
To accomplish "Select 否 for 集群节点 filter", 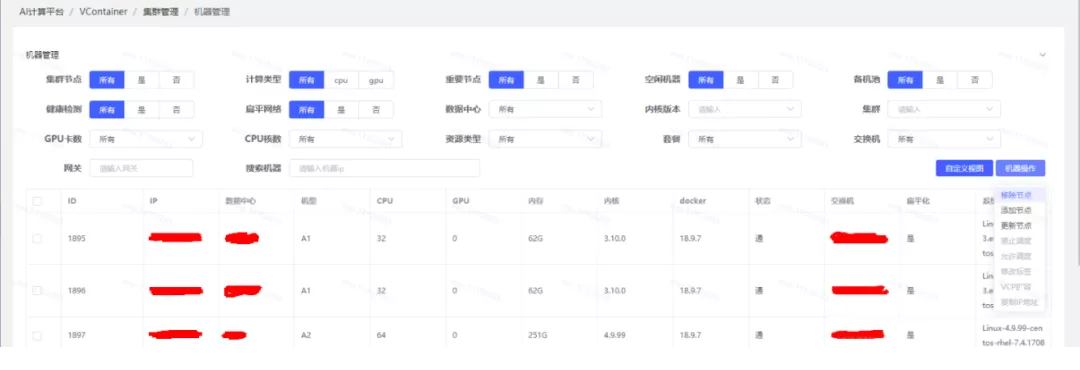I will [x=176, y=80].
